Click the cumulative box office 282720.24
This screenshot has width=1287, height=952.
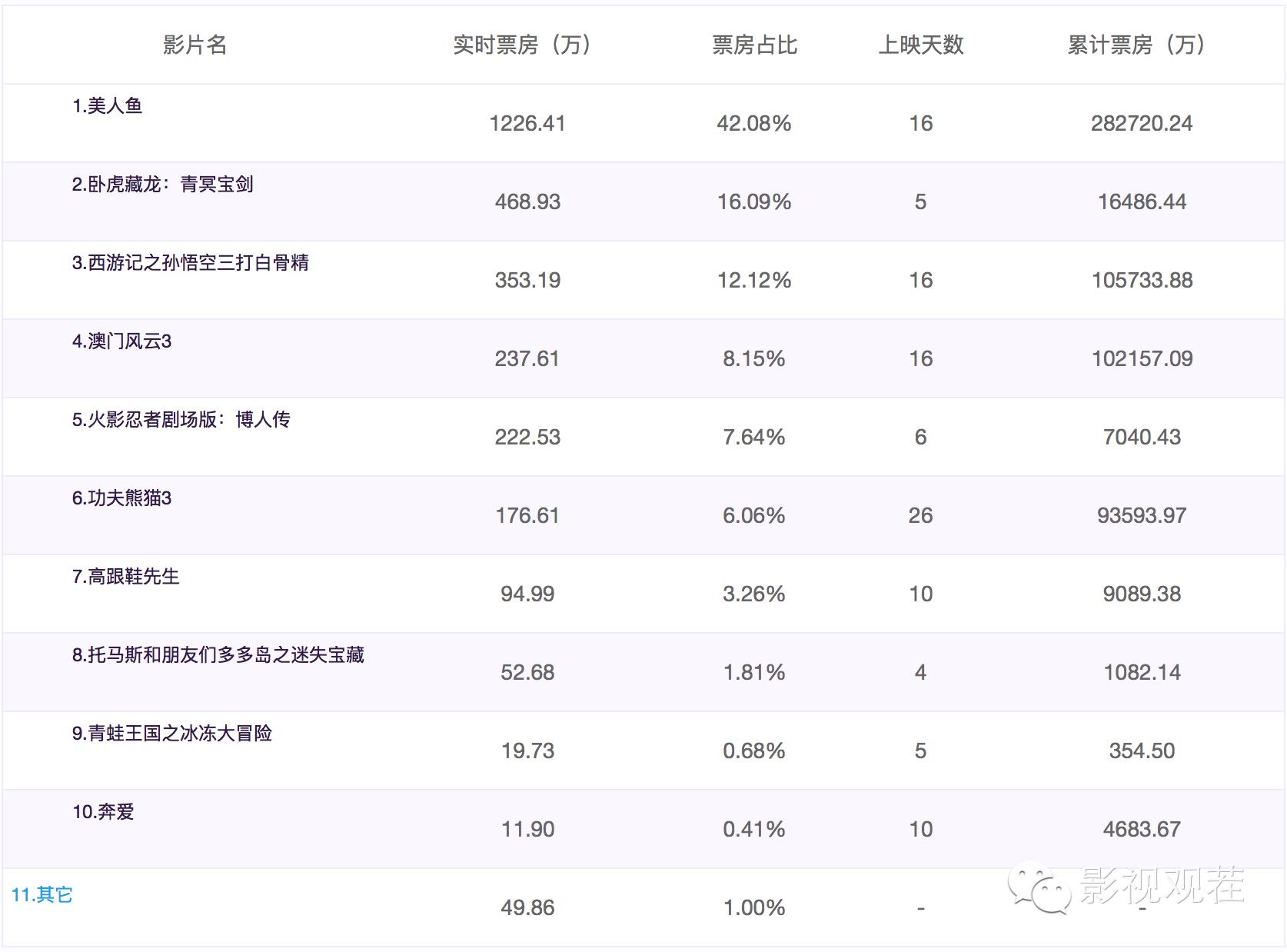(1142, 124)
